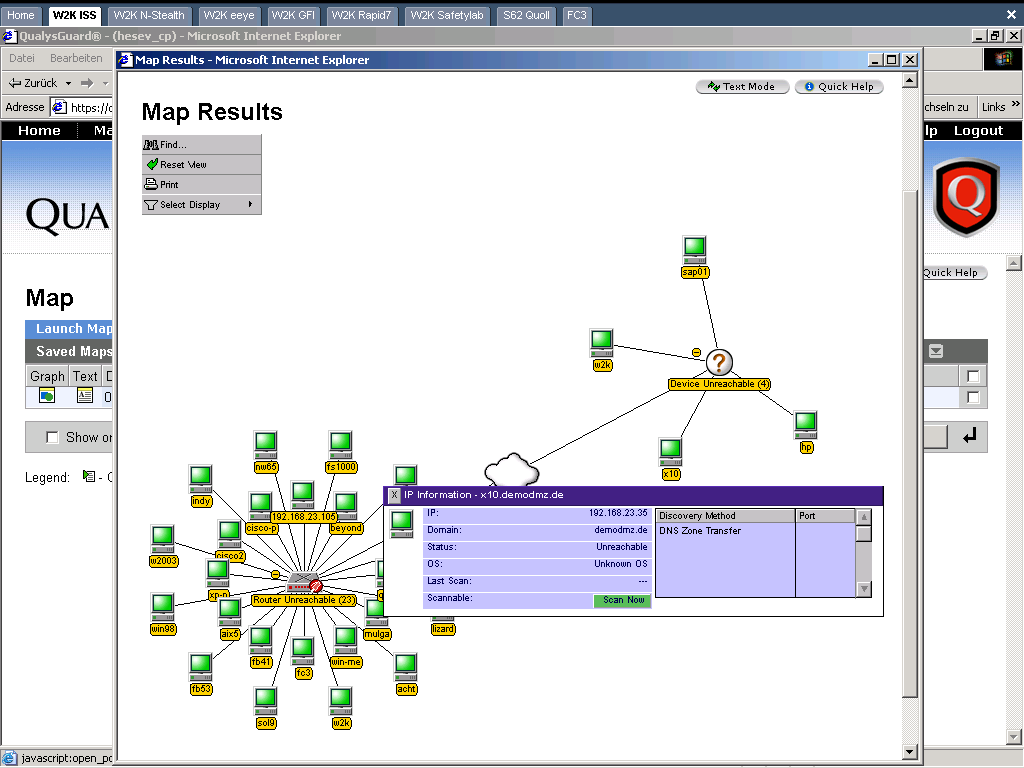This screenshot has height=768, width=1024.
Task: Open the Zurück history dropdown arrow
Action: pos(68,83)
